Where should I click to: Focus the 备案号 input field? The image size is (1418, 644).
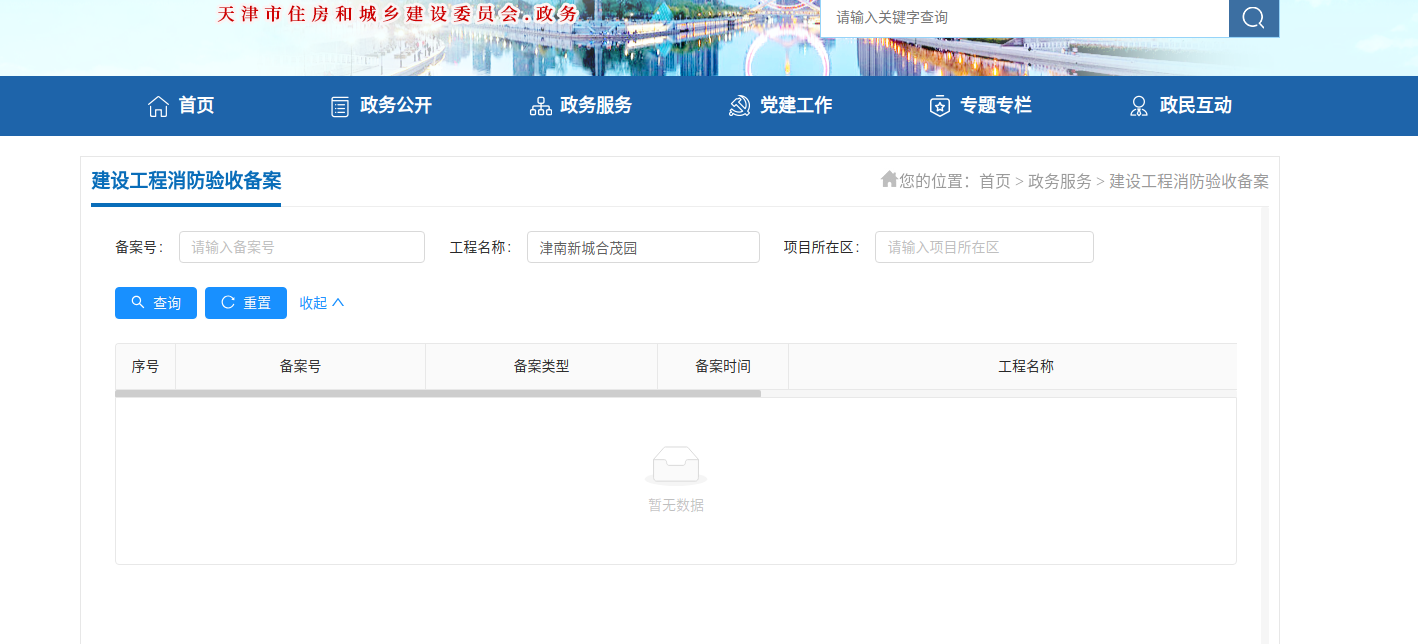click(301, 247)
